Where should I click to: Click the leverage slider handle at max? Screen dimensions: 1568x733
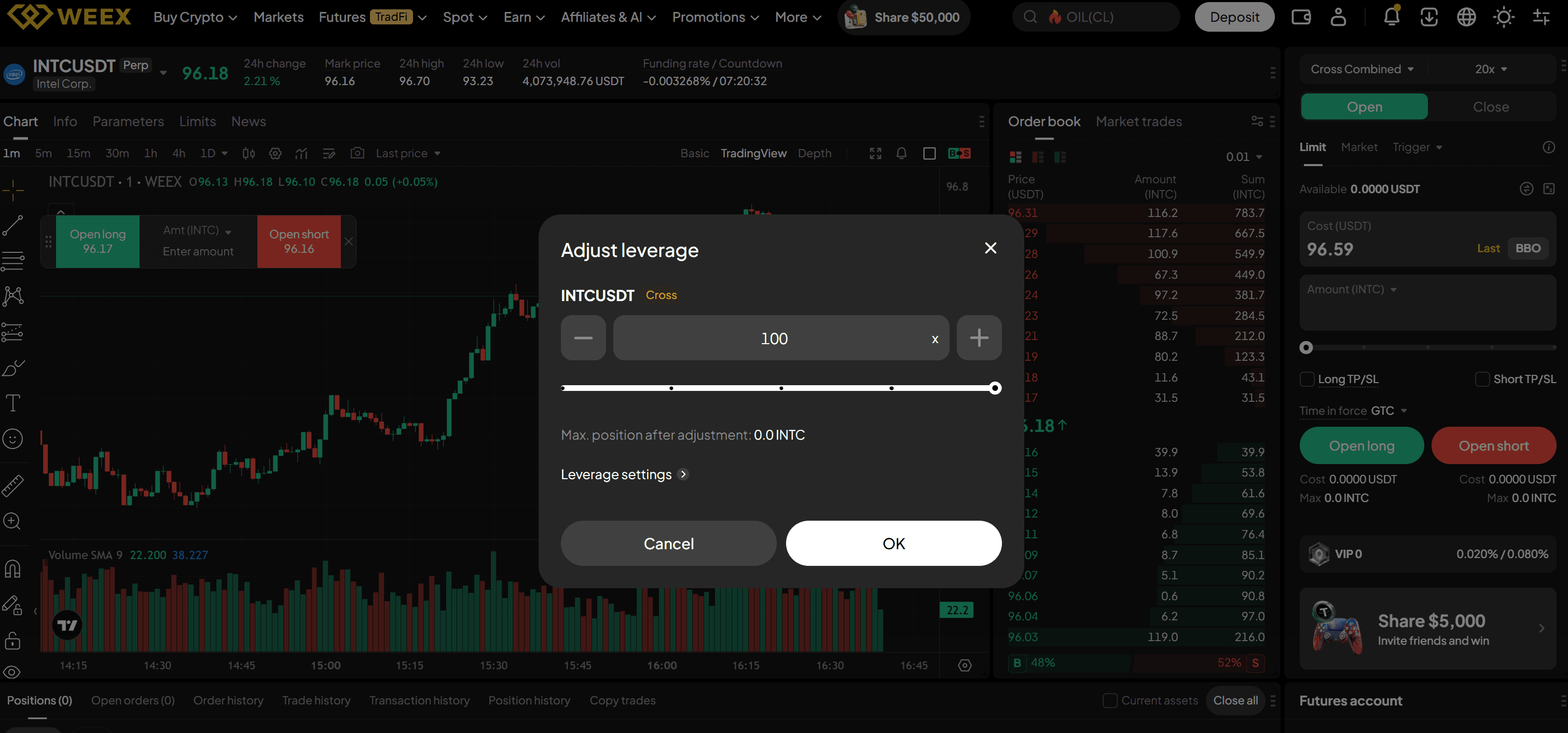995,388
